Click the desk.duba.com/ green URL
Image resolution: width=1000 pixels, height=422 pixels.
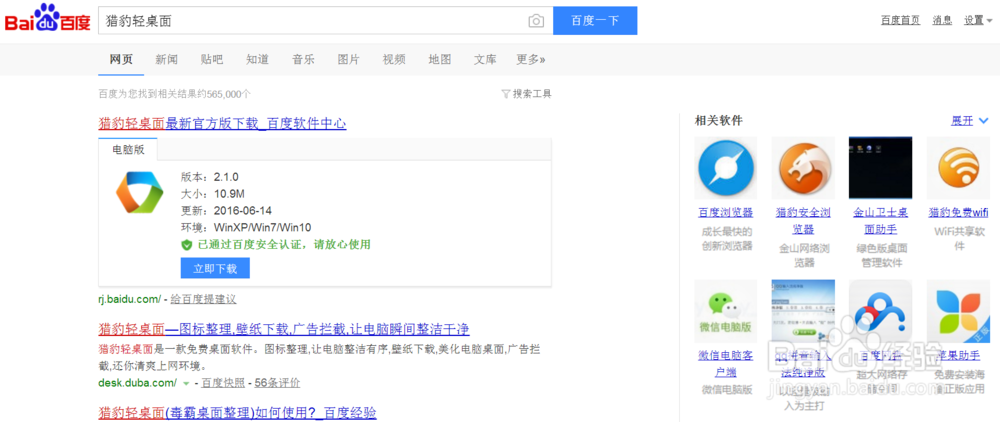coord(138,383)
